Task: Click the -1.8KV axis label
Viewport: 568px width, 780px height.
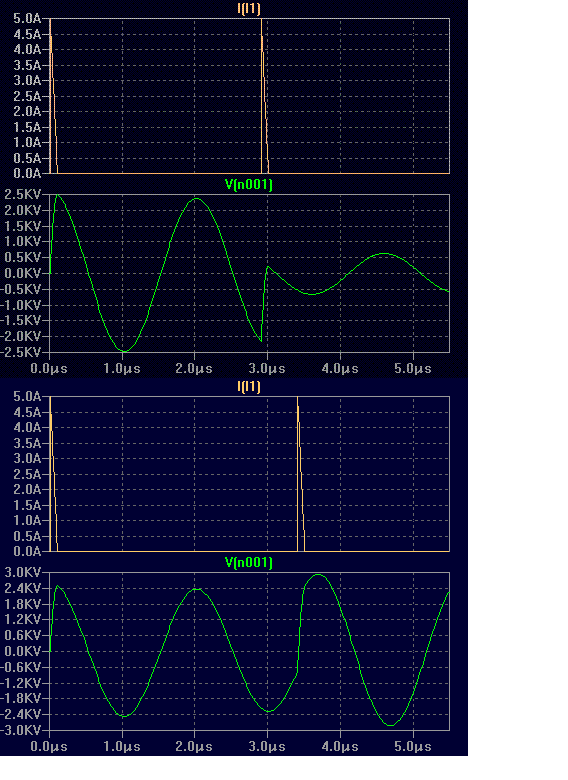Action: point(20,698)
